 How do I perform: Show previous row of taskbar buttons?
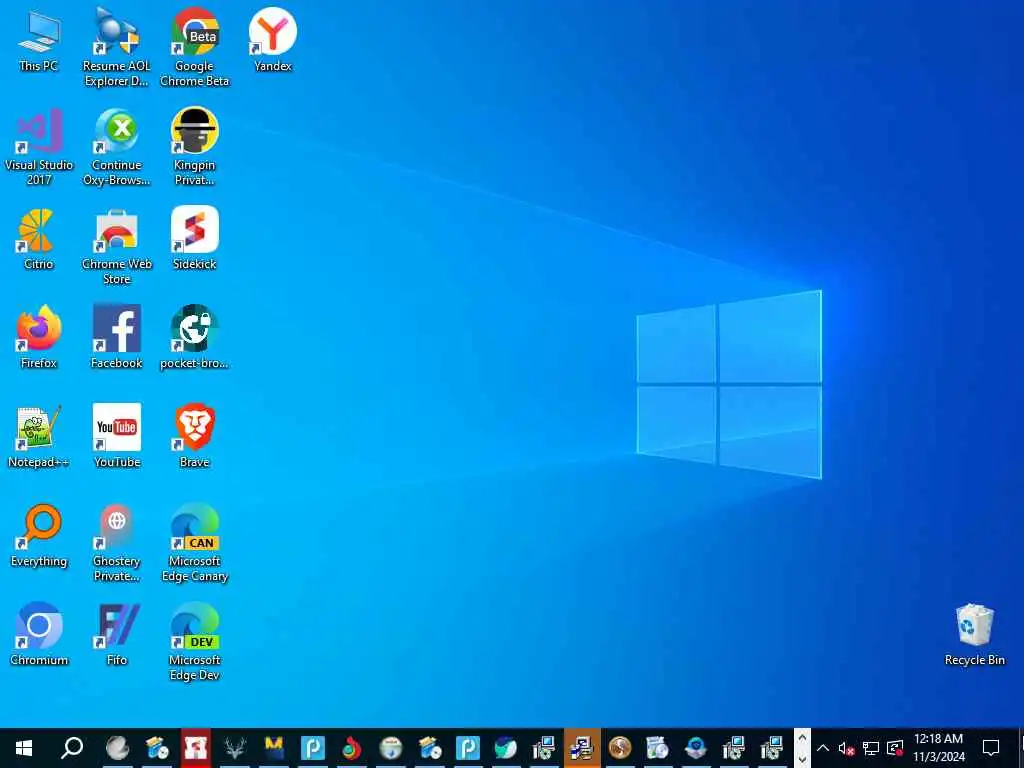click(x=803, y=738)
